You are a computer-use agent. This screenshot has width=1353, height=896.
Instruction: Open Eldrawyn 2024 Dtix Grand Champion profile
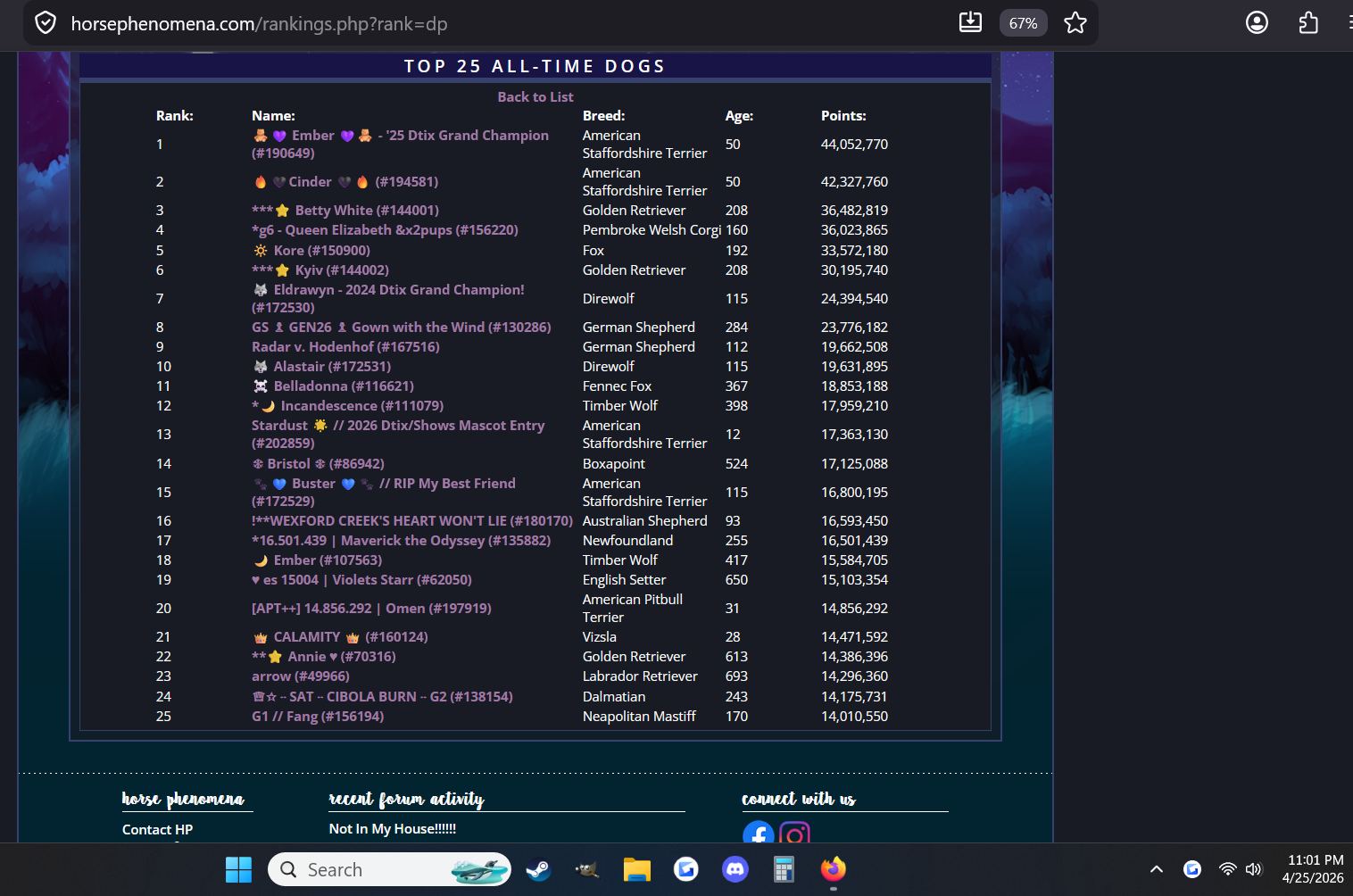point(388,299)
